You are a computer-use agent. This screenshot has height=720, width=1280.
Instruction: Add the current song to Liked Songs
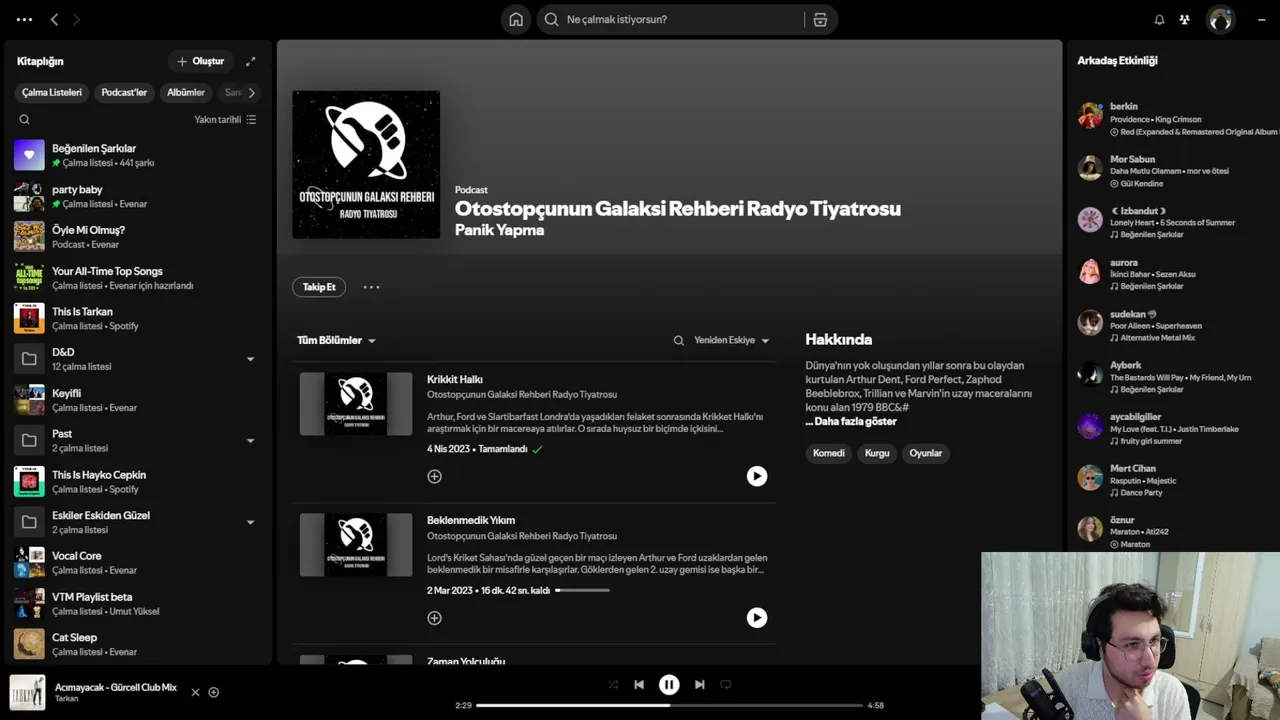point(213,692)
